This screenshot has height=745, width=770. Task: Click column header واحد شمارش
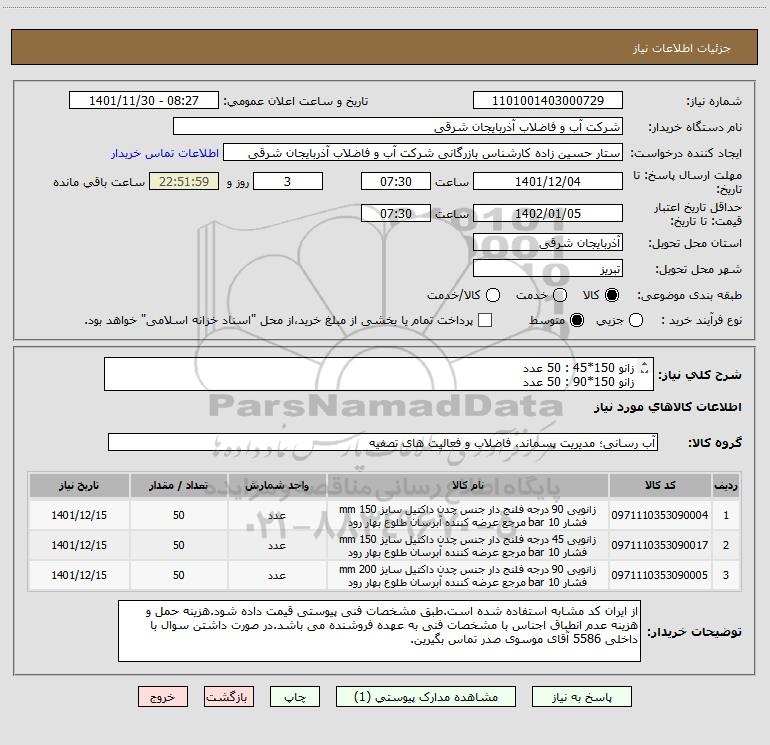tap(277, 486)
